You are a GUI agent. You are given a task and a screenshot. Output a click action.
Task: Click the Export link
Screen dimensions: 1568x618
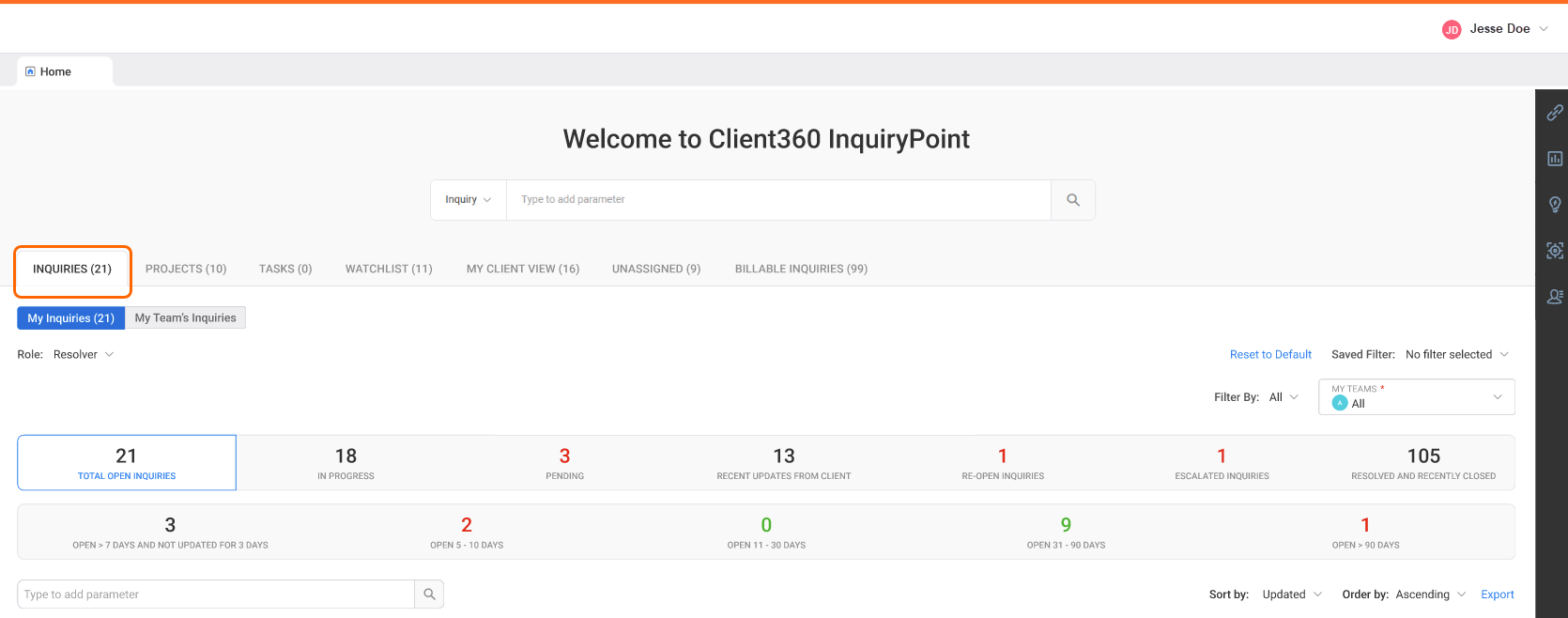click(1498, 595)
